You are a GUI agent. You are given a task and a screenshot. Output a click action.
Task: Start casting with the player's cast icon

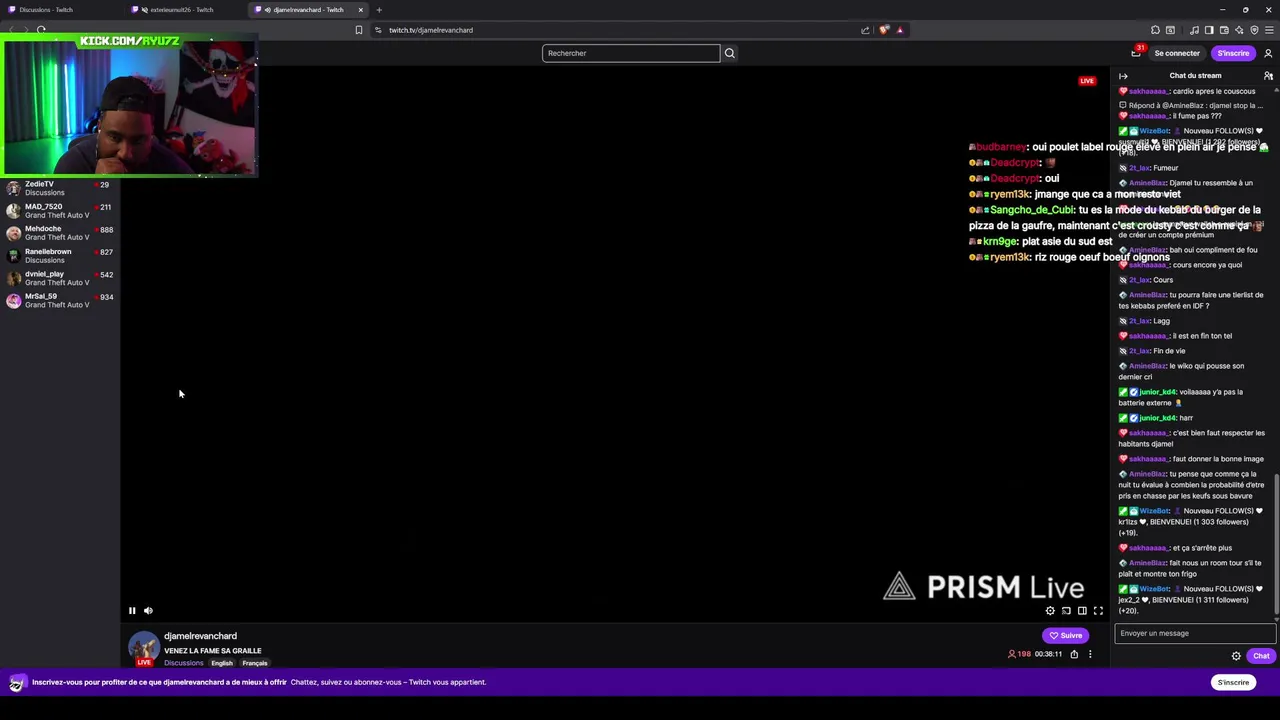pyautogui.click(x=1066, y=610)
